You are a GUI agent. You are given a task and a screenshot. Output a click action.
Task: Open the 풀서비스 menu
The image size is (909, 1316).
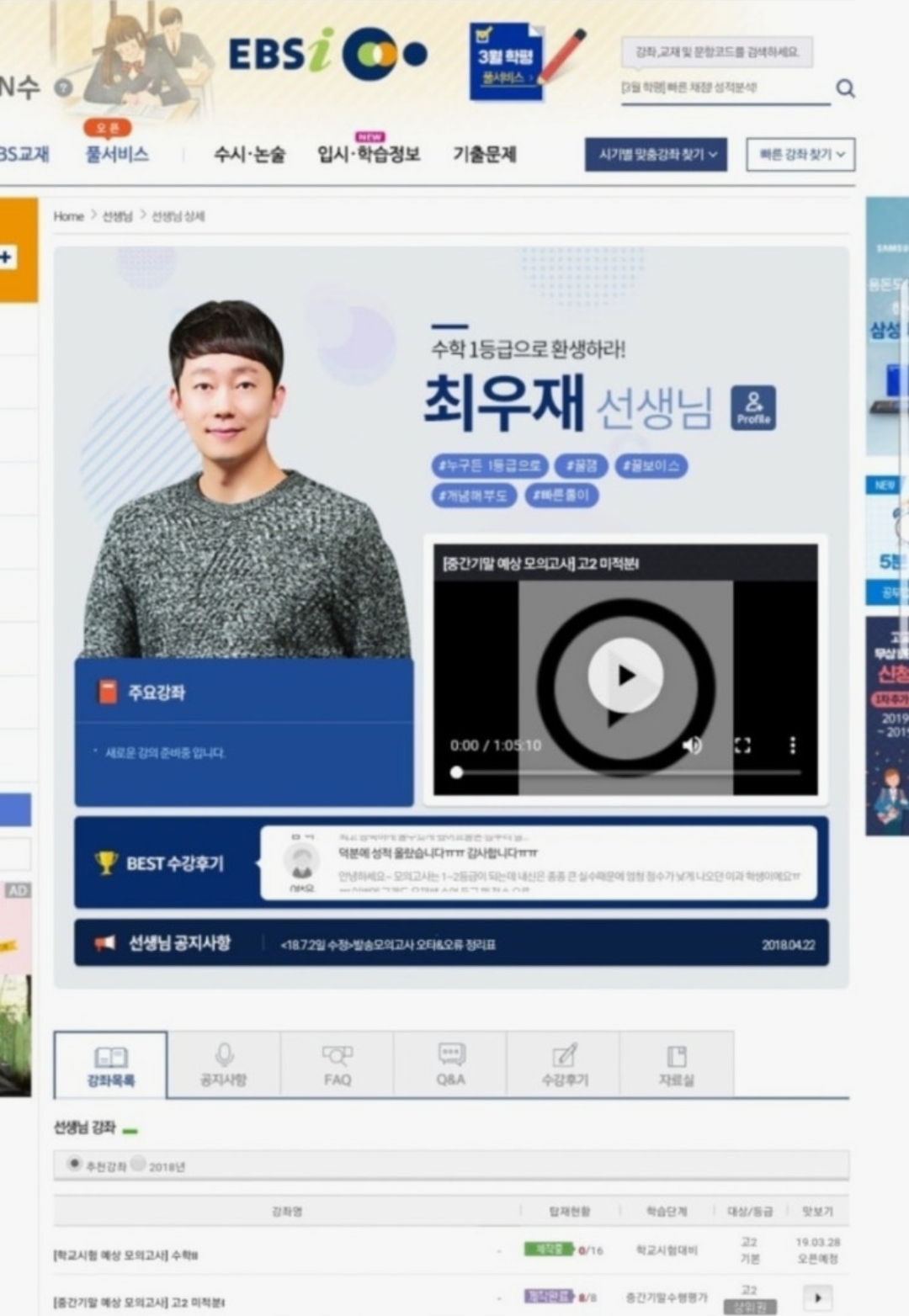tap(116, 154)
